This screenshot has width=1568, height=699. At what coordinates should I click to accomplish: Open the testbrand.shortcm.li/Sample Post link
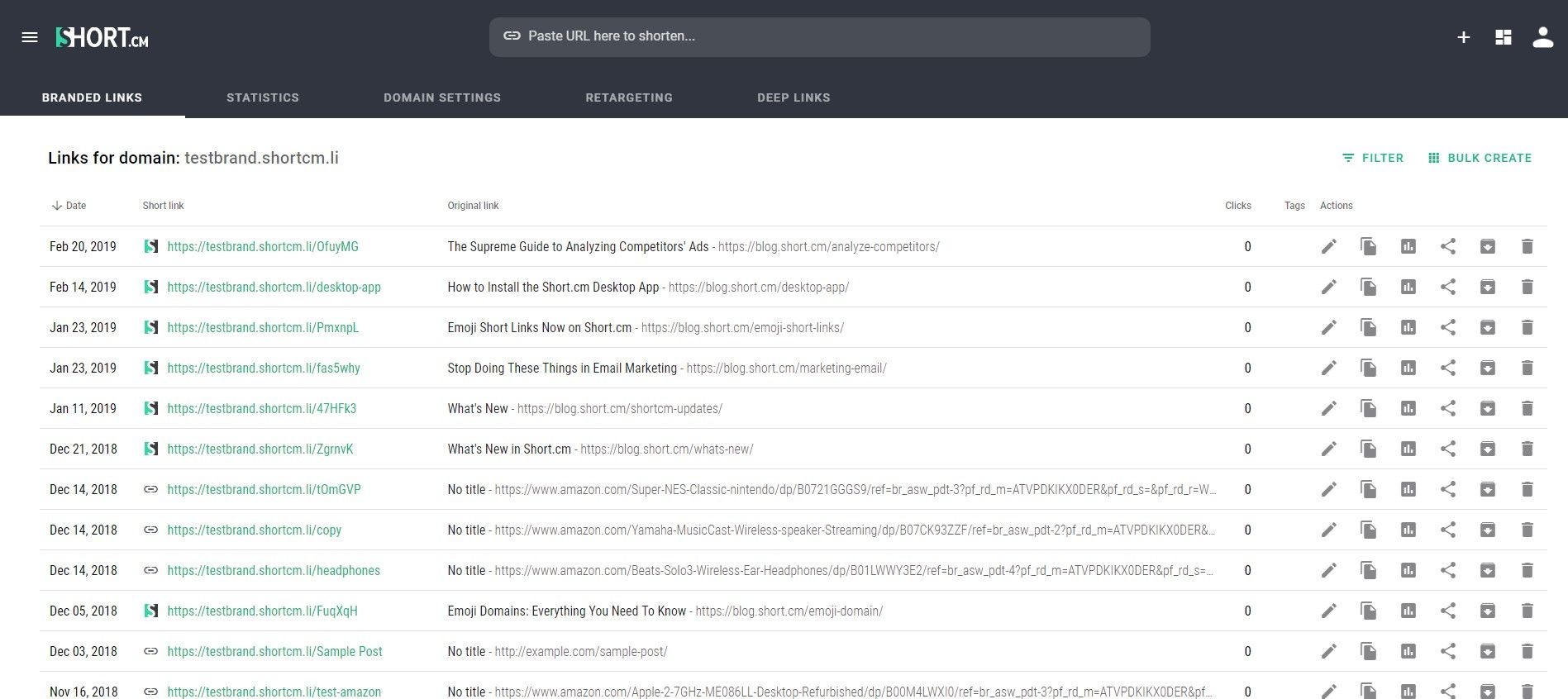(x=274, y=651)
